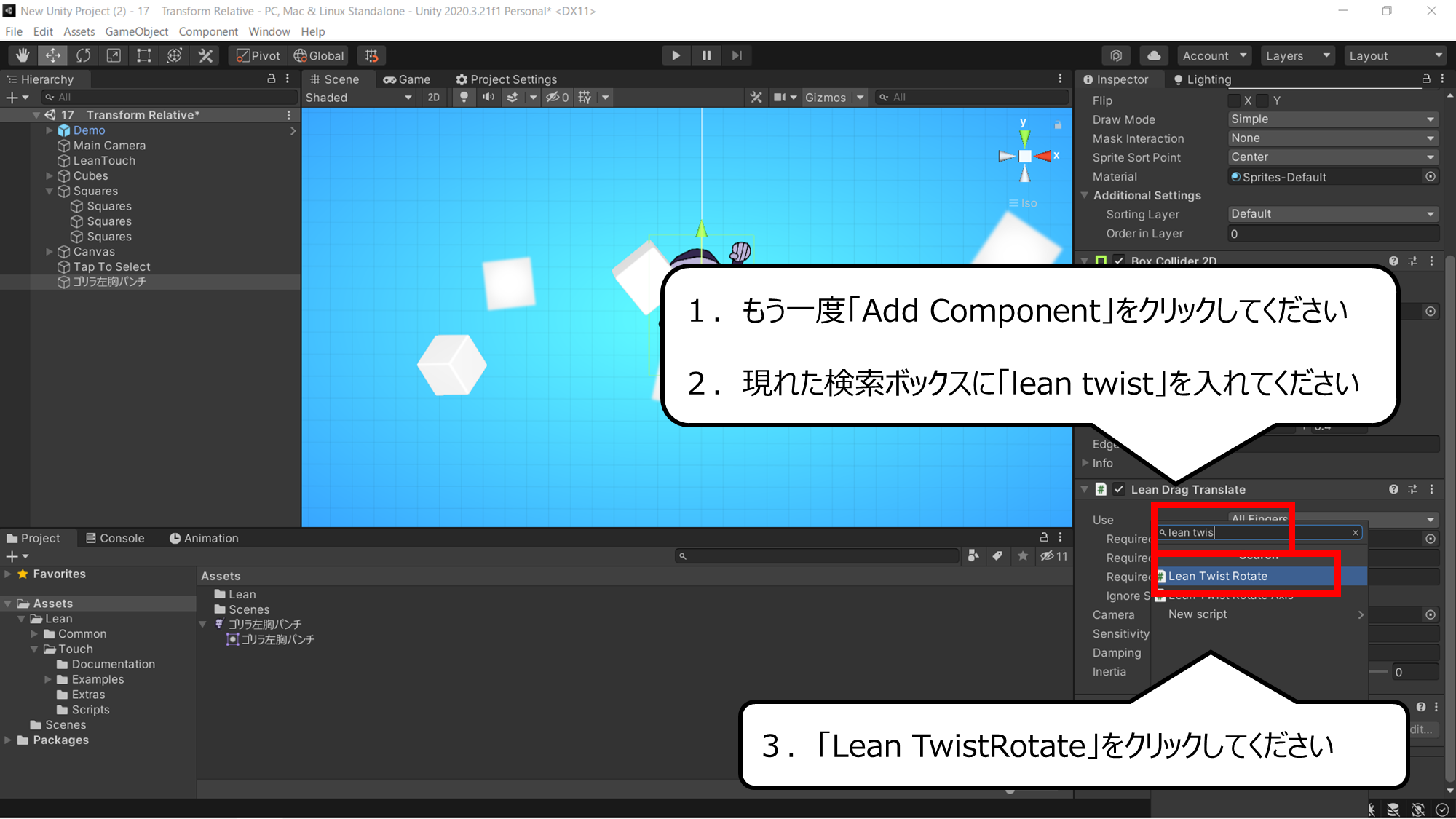Open the Component menu

point(208,31)
